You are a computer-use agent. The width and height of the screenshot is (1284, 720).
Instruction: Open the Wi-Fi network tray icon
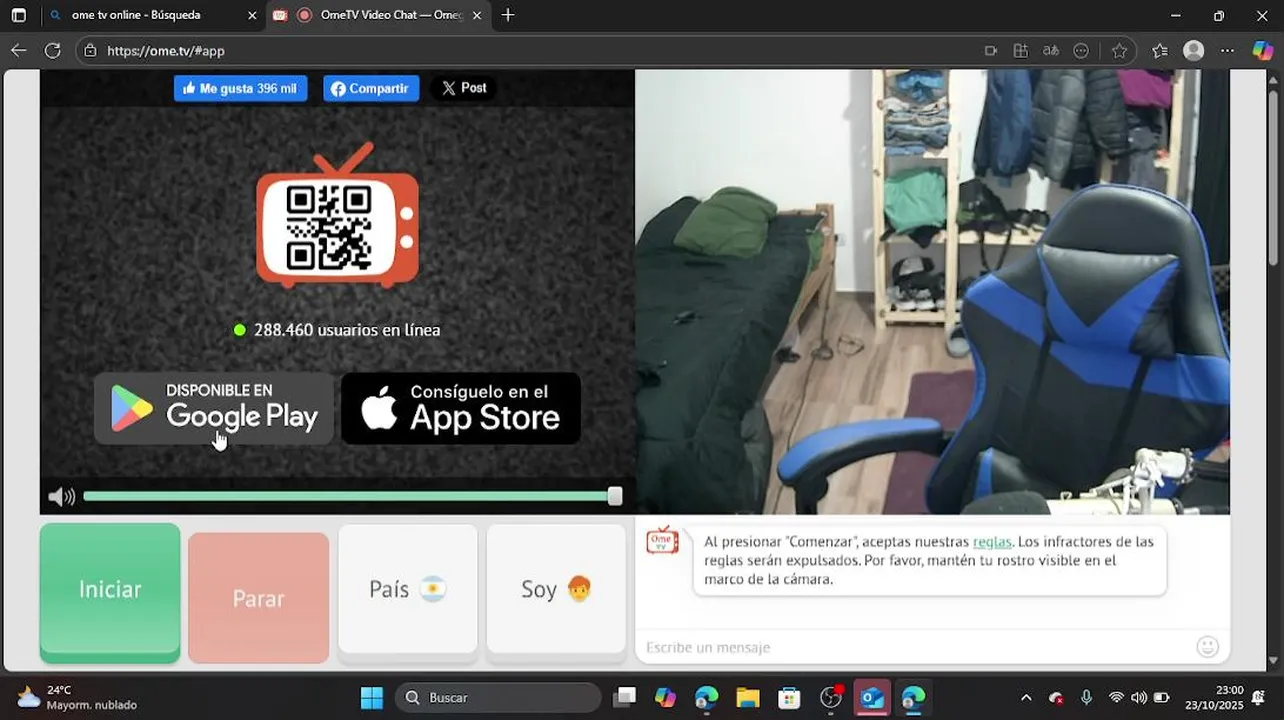1116,697
